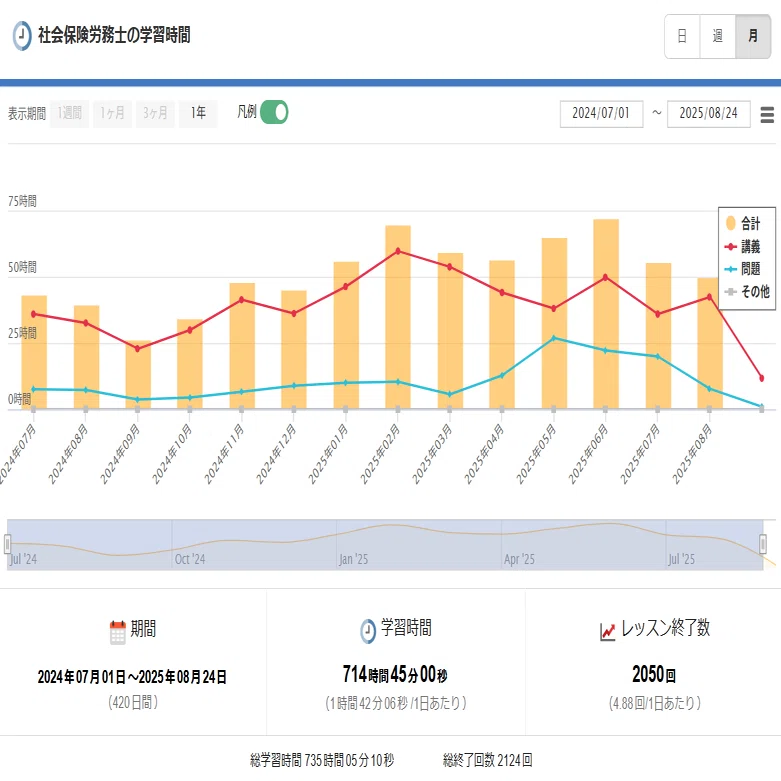Click the navigator at Jan '25
This screenshot has height=781, width=781.
click(354, 559)
